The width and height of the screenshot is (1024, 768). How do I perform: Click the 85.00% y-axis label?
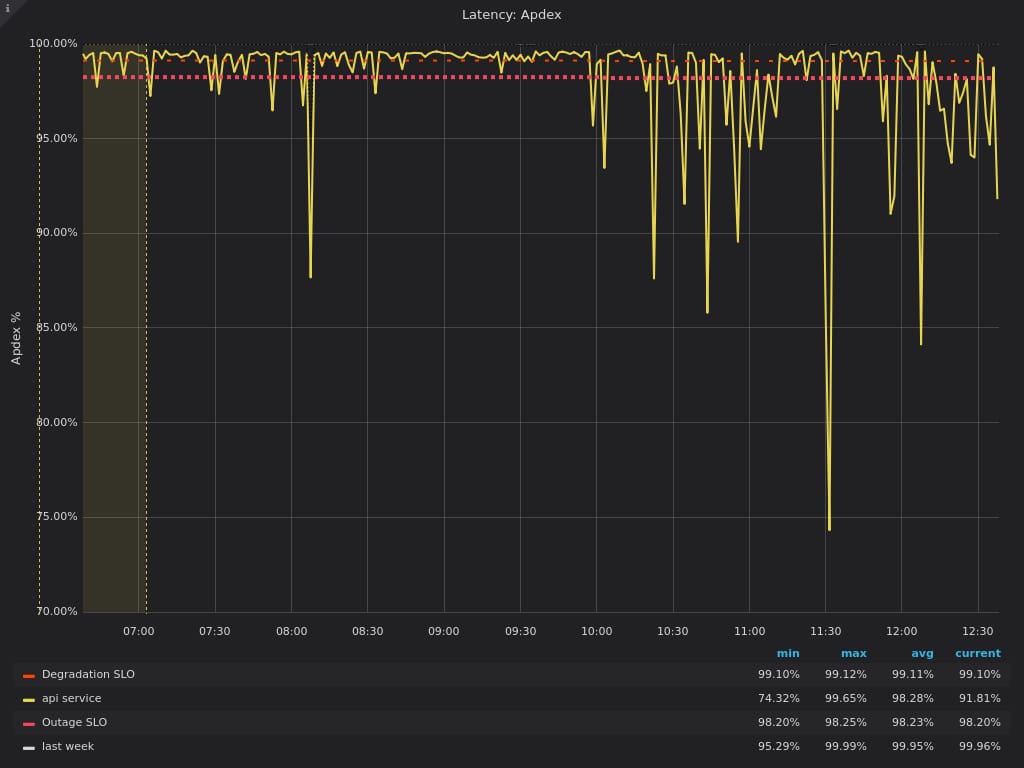click(56, 327)
